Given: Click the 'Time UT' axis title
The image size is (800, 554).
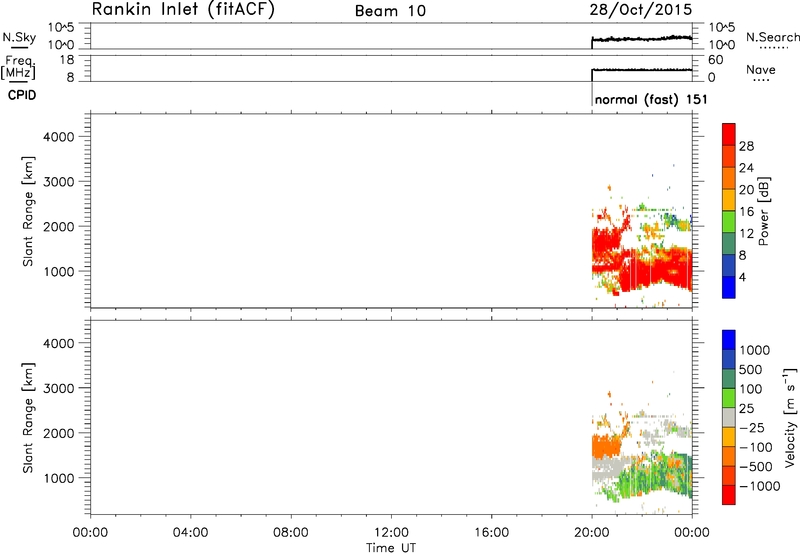Looking at the screenshot, I should click(x=391, y=548).
